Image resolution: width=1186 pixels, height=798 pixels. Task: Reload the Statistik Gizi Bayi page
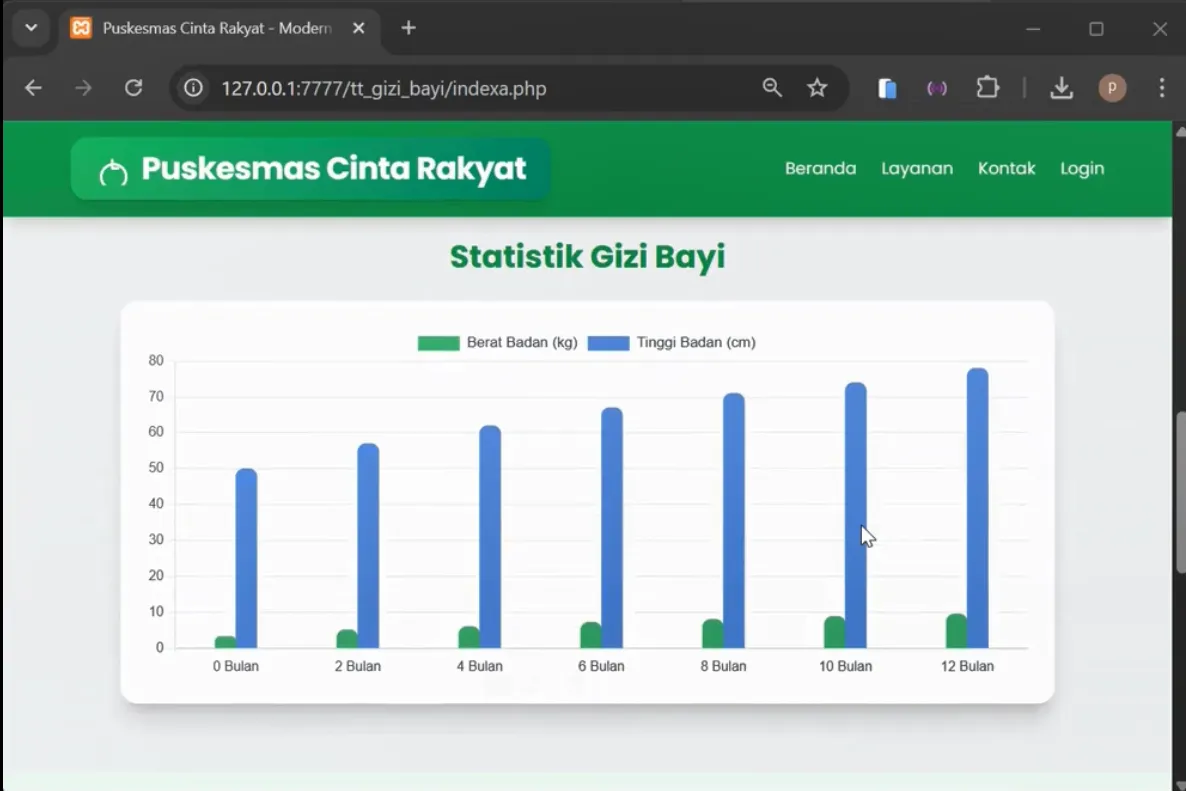coord(133,88)
